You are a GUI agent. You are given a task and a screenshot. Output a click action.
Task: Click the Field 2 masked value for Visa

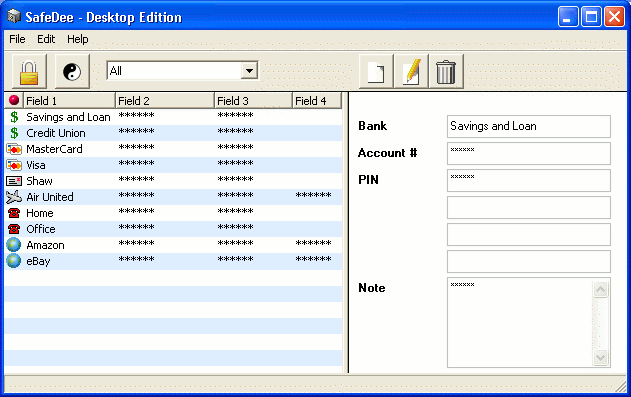pos(136,163)
